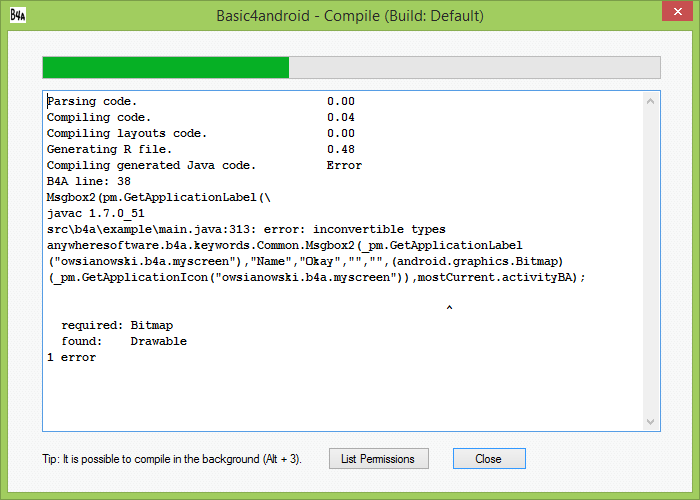700x500 pixels.
Task: Click the 'found: Drawable' line
Action: pyautogui.click(x=124, y=342)
